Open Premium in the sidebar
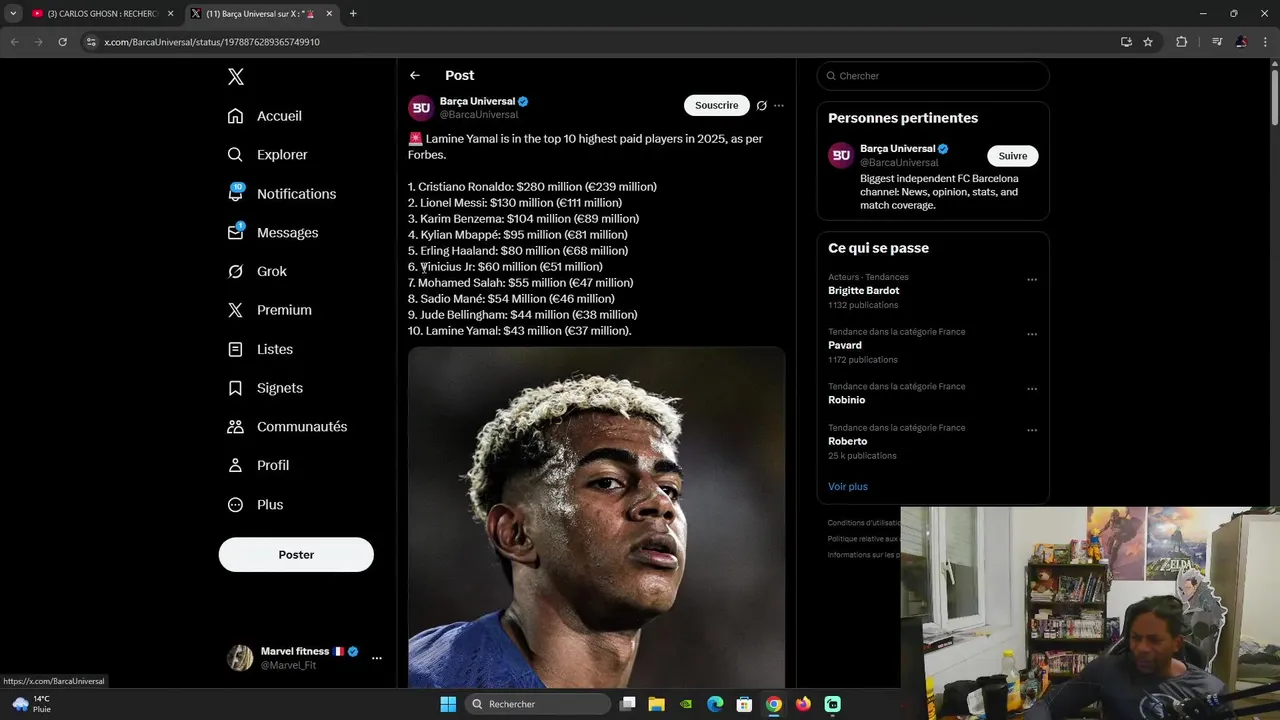This screenshot has width=1280, height=720. (270, 310)
